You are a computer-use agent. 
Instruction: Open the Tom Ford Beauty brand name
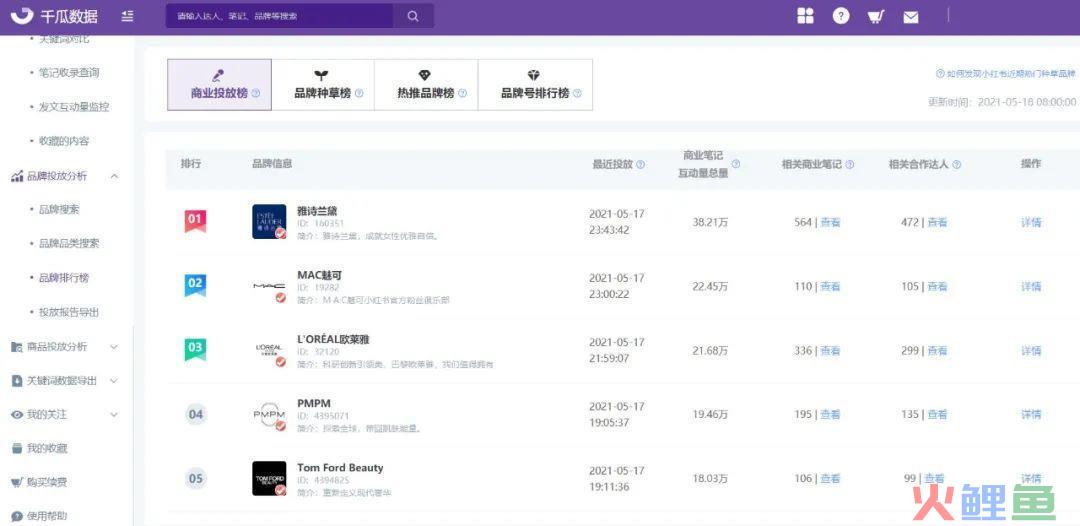coord(340,467)
